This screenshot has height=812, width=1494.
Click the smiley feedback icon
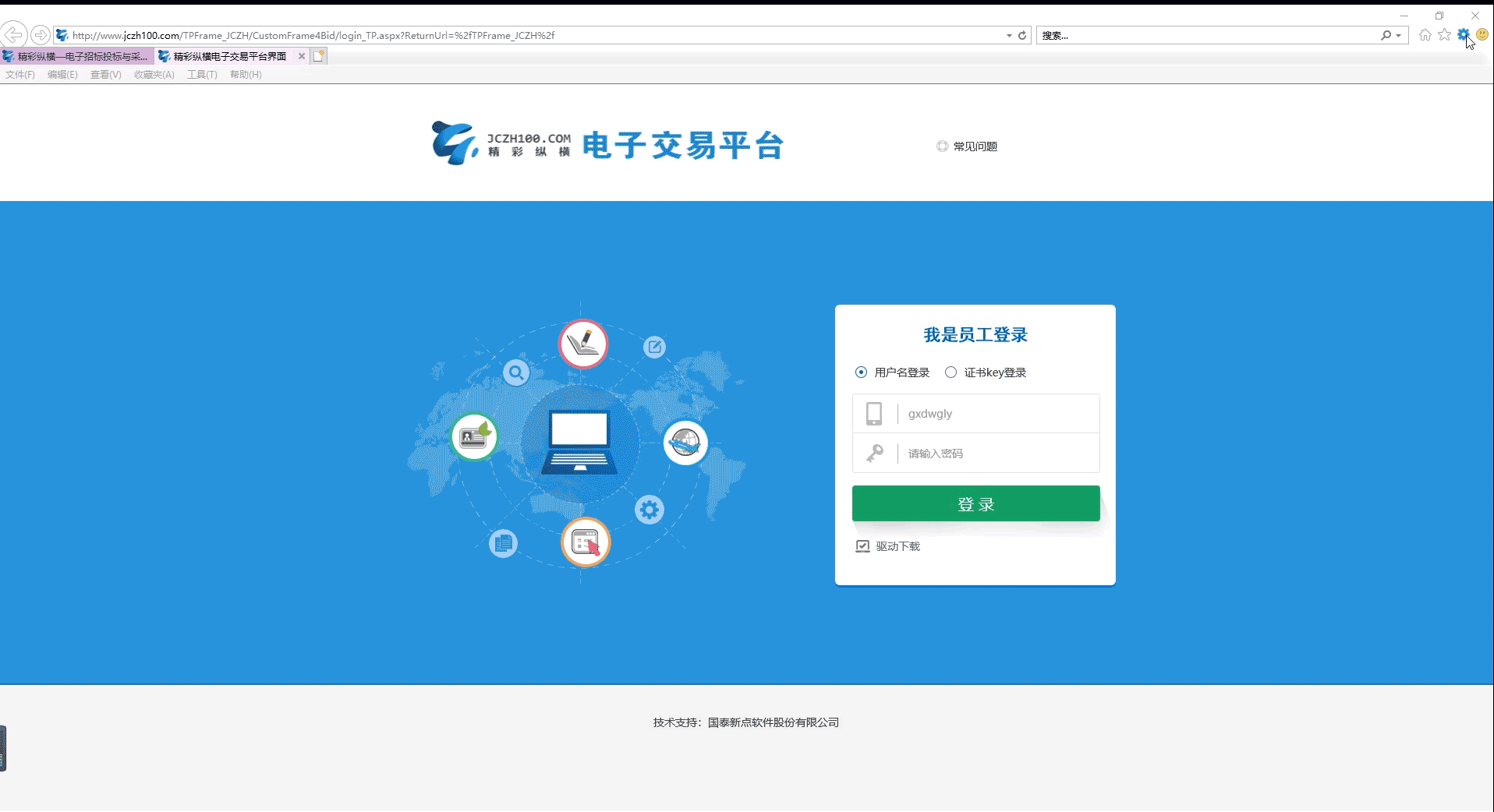1482,35
